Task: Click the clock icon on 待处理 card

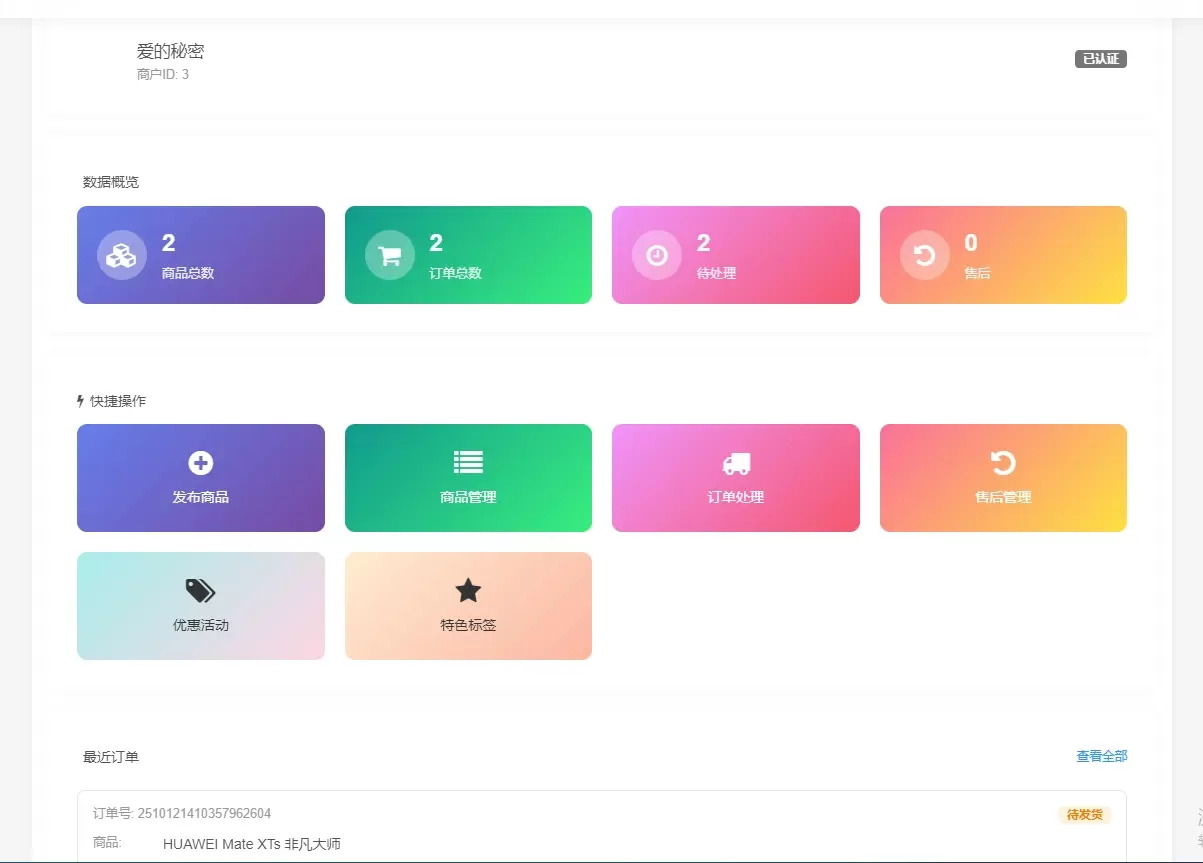Action: tap(657, 255)
